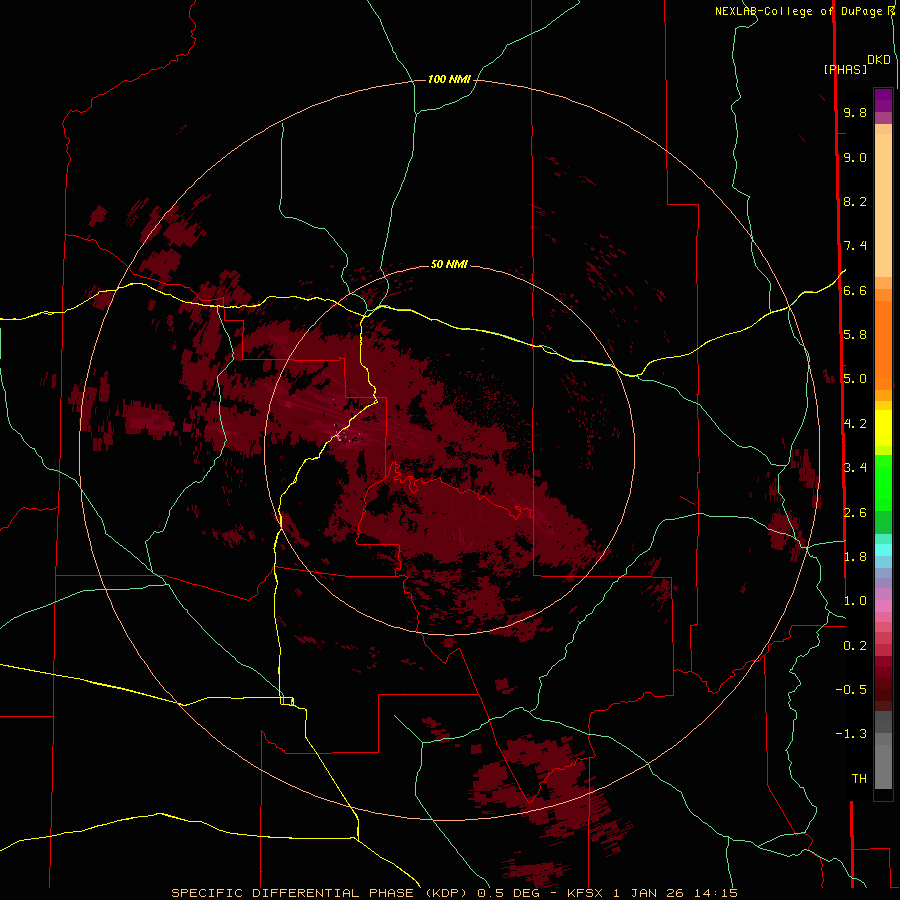Click the 3.4 value on the color scale
This screenshot has width=900, height=900.
pos(855,468)
